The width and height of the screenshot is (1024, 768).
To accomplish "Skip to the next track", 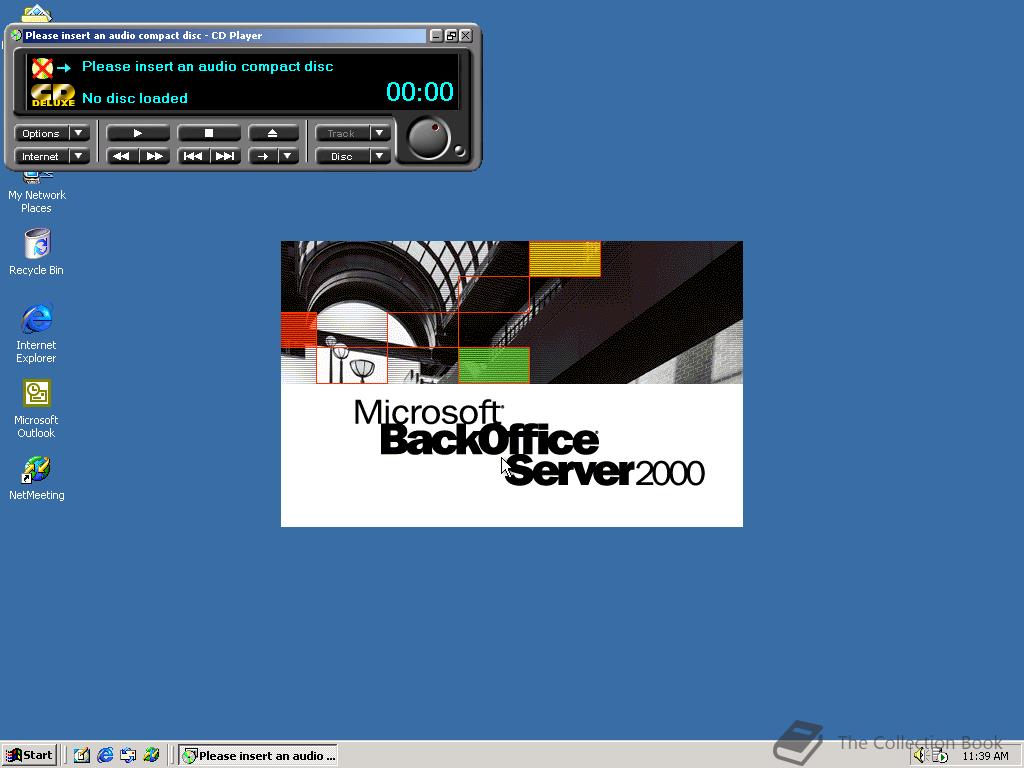I will point(225,156).
